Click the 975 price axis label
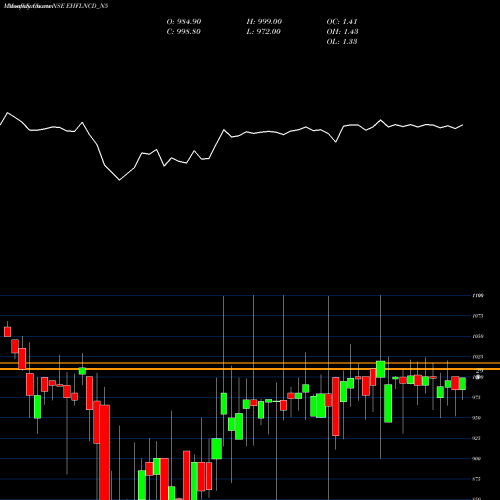The height and width of the screenshot is (500, 500). coord(477,397)
